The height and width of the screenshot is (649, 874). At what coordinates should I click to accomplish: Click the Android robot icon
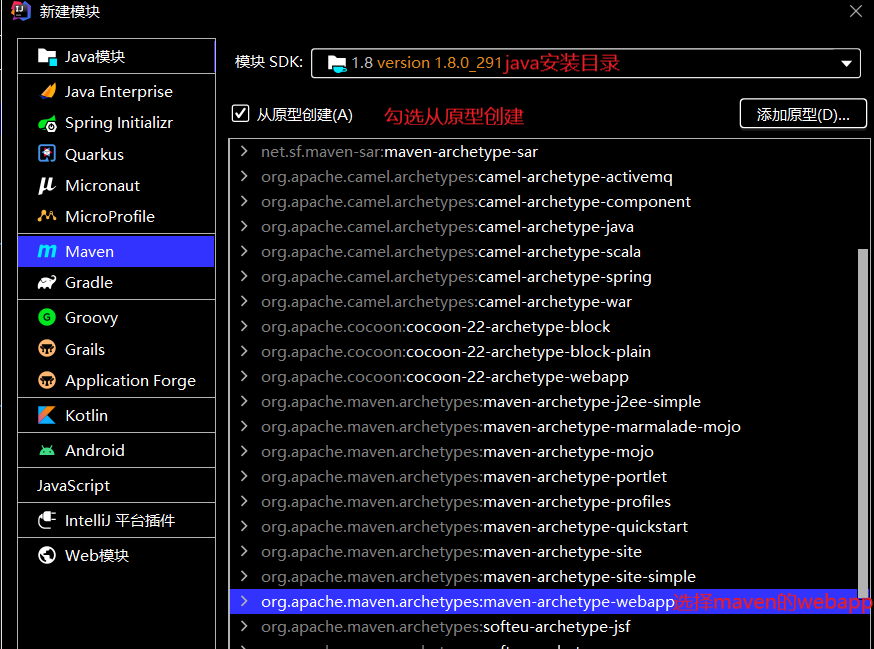tap(47, 451)
